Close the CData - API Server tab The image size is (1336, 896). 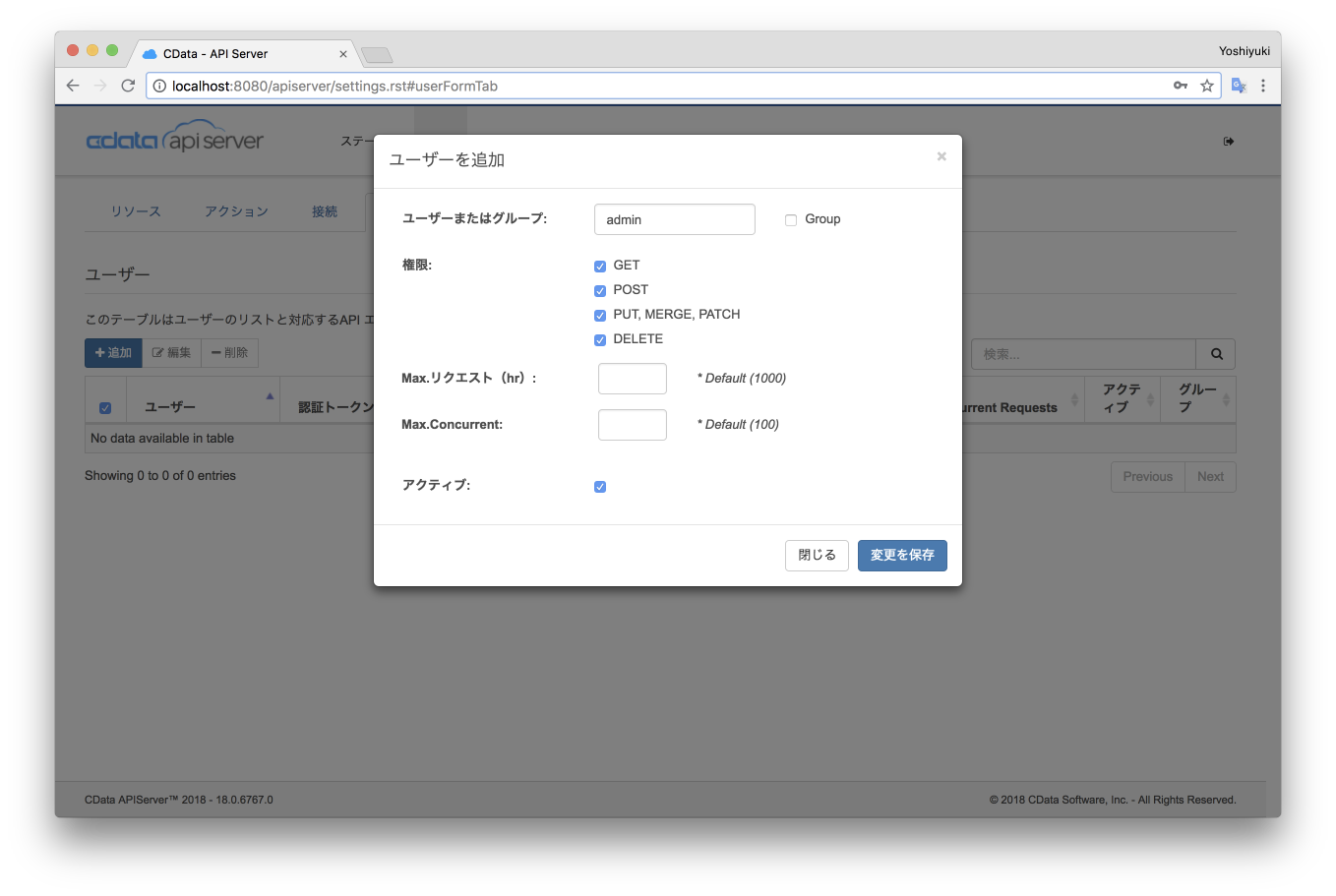tap(343, 54)
